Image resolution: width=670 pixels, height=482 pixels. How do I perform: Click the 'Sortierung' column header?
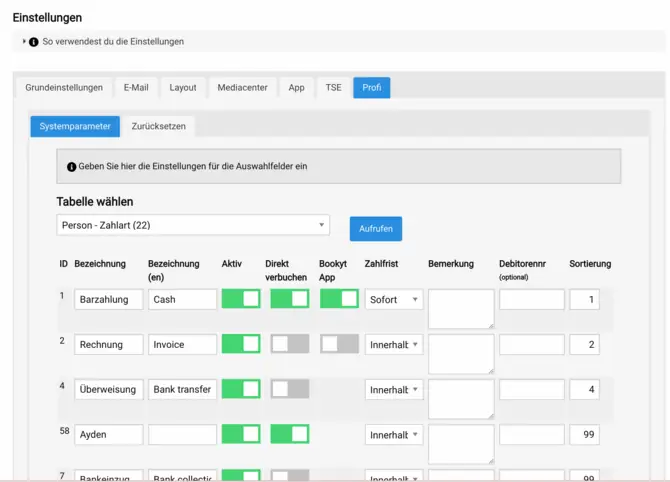tap(590, 264)
